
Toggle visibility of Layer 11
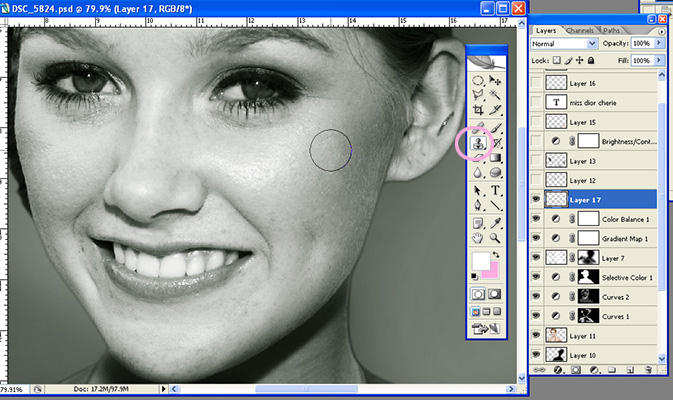(538, 335)
